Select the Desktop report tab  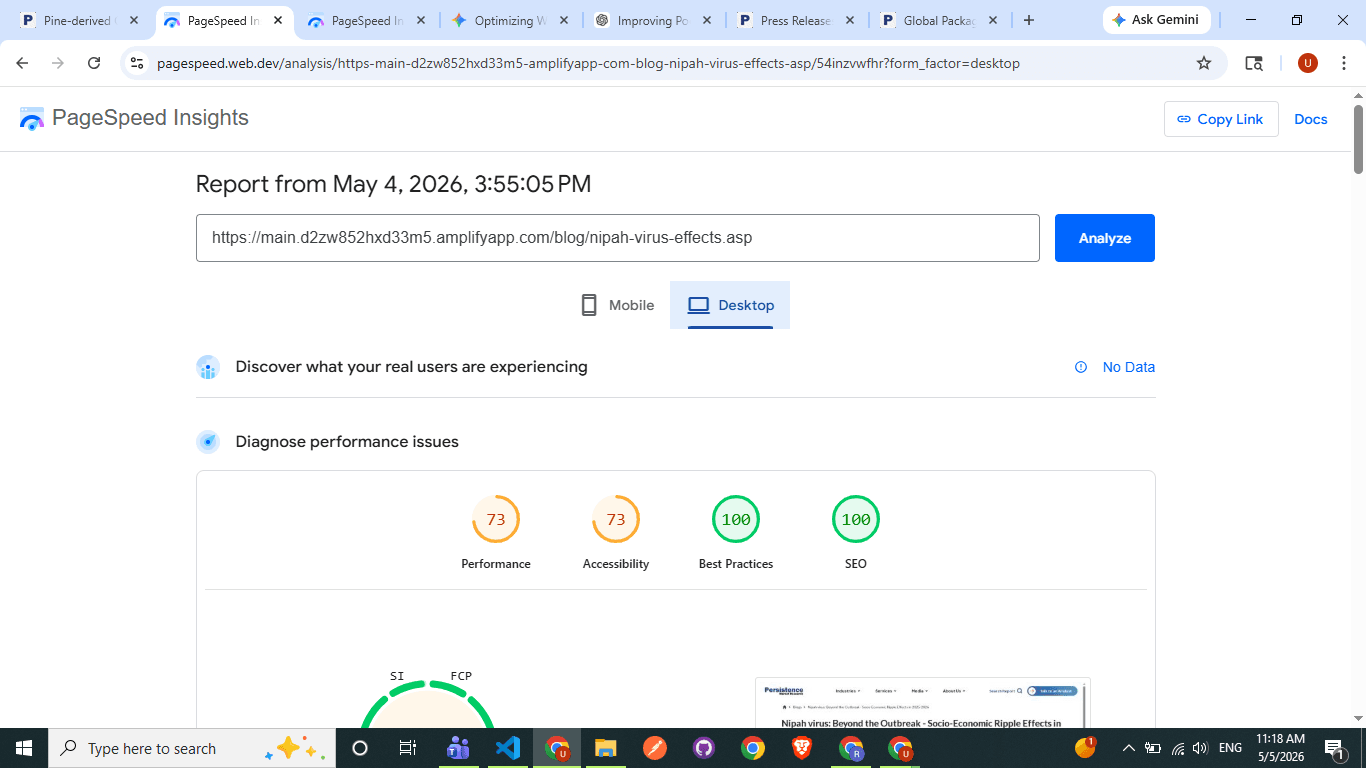coord(730,305)
